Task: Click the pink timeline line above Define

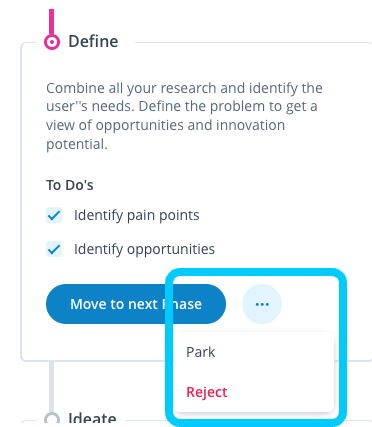Action: [52, 22]
